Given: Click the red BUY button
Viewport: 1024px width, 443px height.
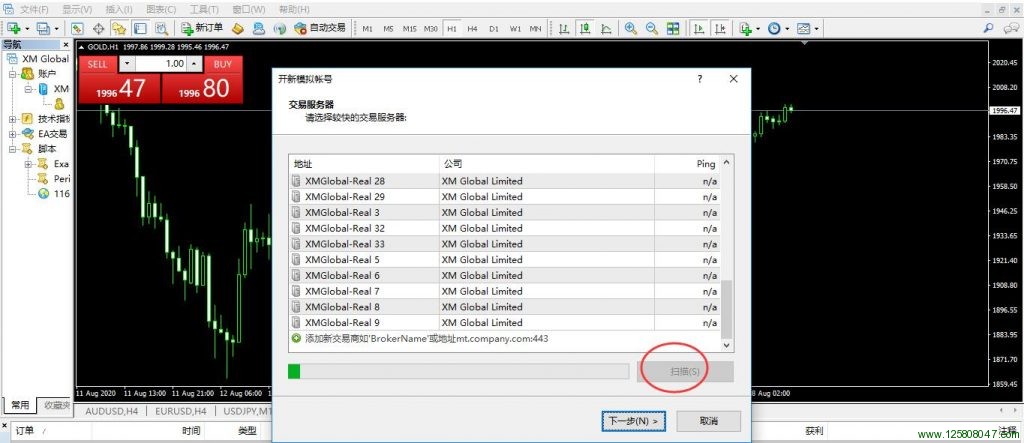Looking at the screenshot, I should click(x=223, y=64).
